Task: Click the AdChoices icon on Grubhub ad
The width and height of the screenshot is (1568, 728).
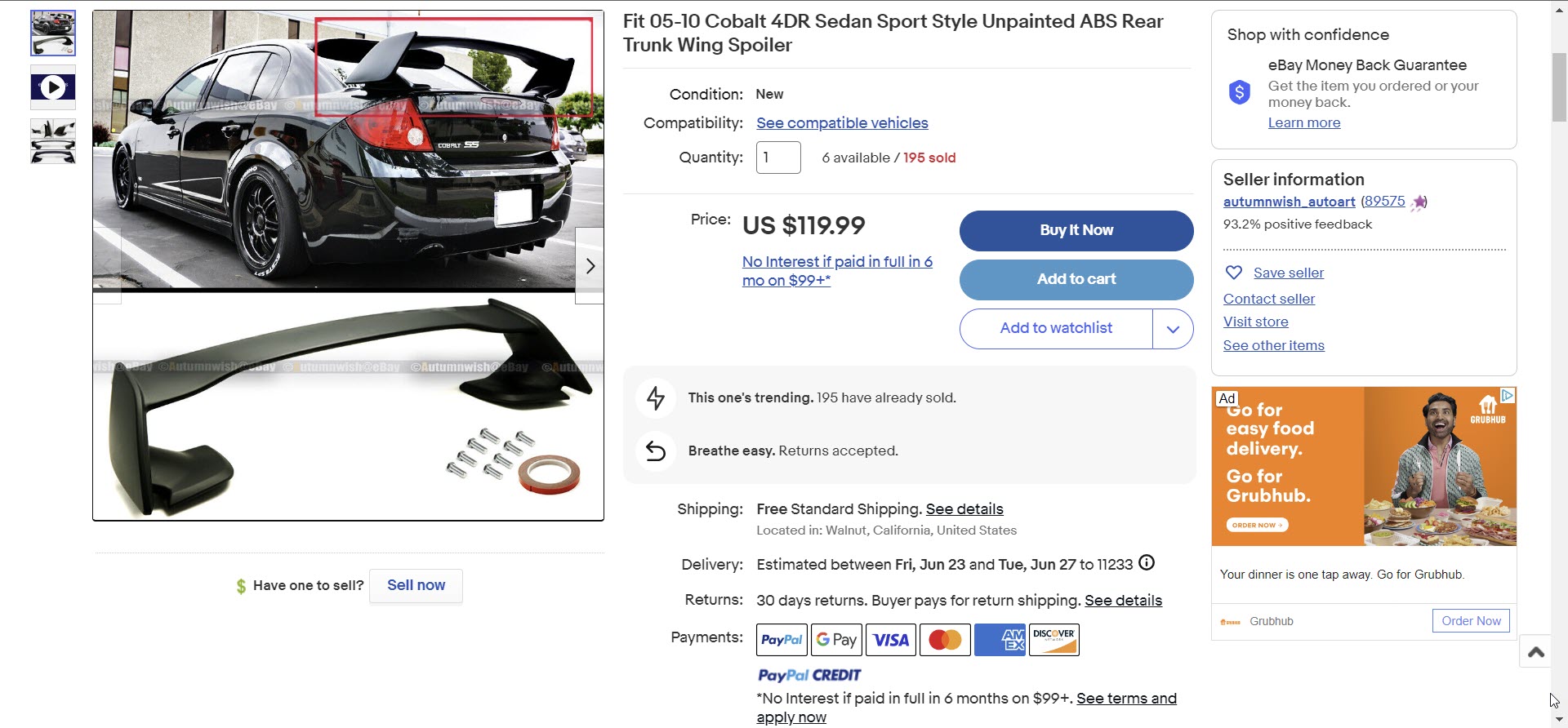Action: 1508,395
